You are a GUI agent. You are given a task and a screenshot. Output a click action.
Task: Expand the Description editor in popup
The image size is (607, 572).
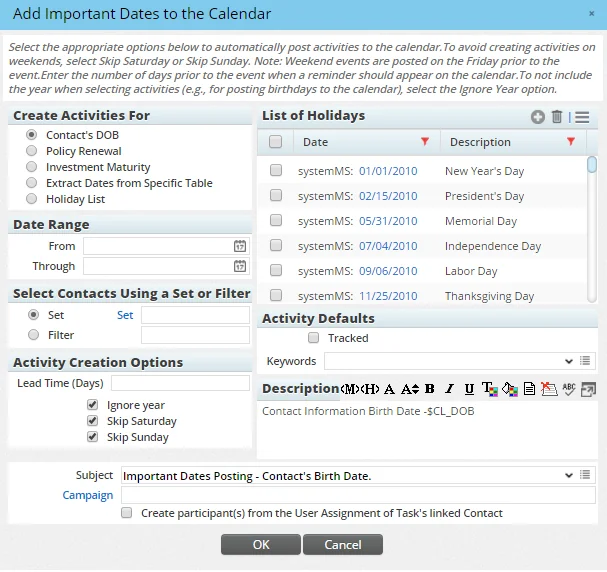click(x=588, y=389)
